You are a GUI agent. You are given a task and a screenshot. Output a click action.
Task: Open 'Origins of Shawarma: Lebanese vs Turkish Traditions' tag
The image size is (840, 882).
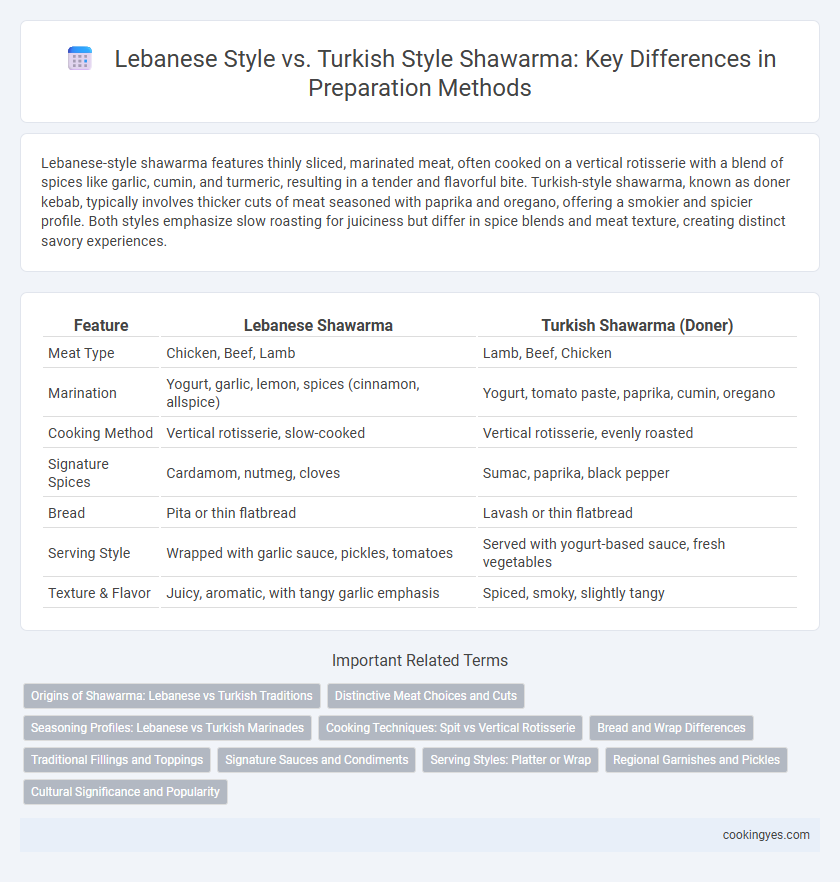point(172,696)
